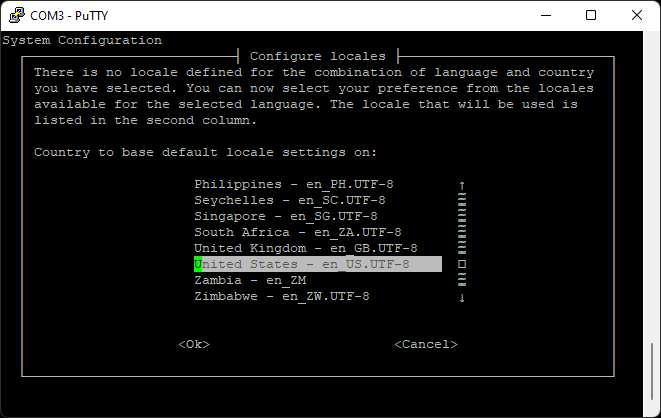Click the locale list scroll-down arrow
Screen dimensions: 661x418
coord(462,297)
